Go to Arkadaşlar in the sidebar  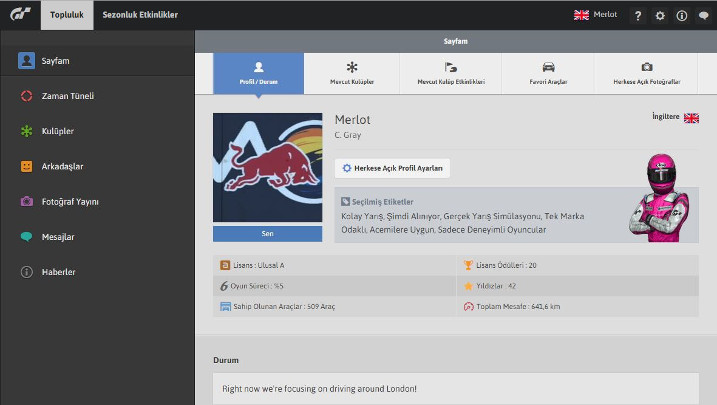62,166
